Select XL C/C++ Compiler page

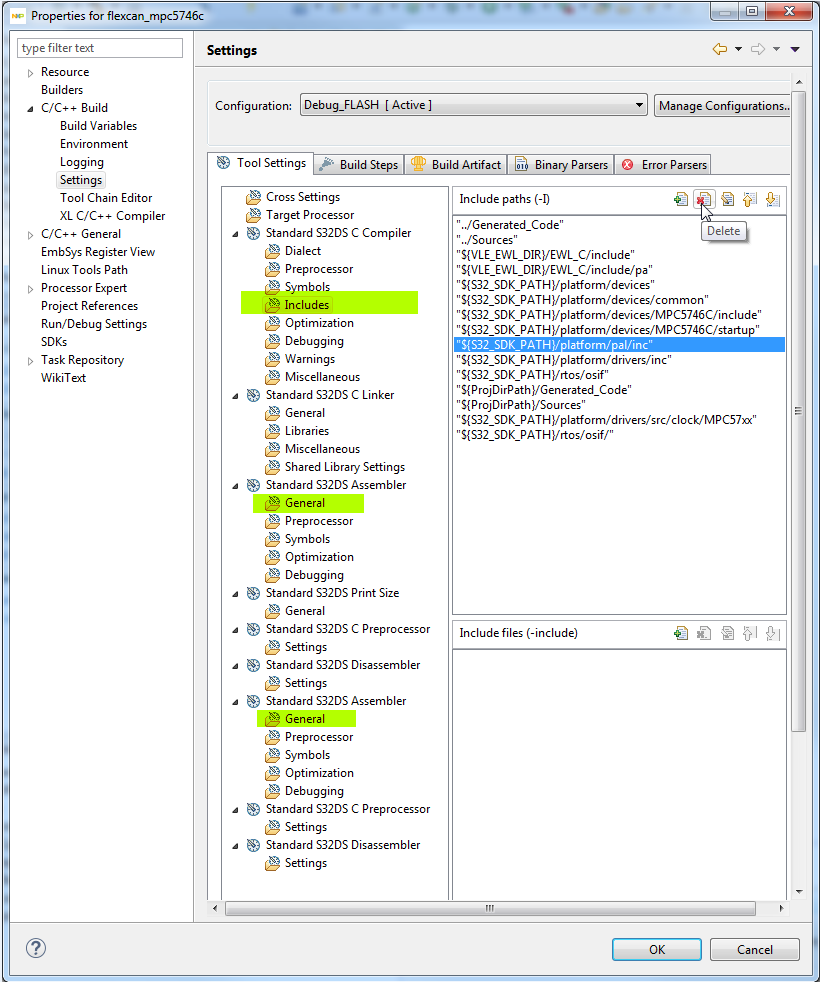click(112, 216)
